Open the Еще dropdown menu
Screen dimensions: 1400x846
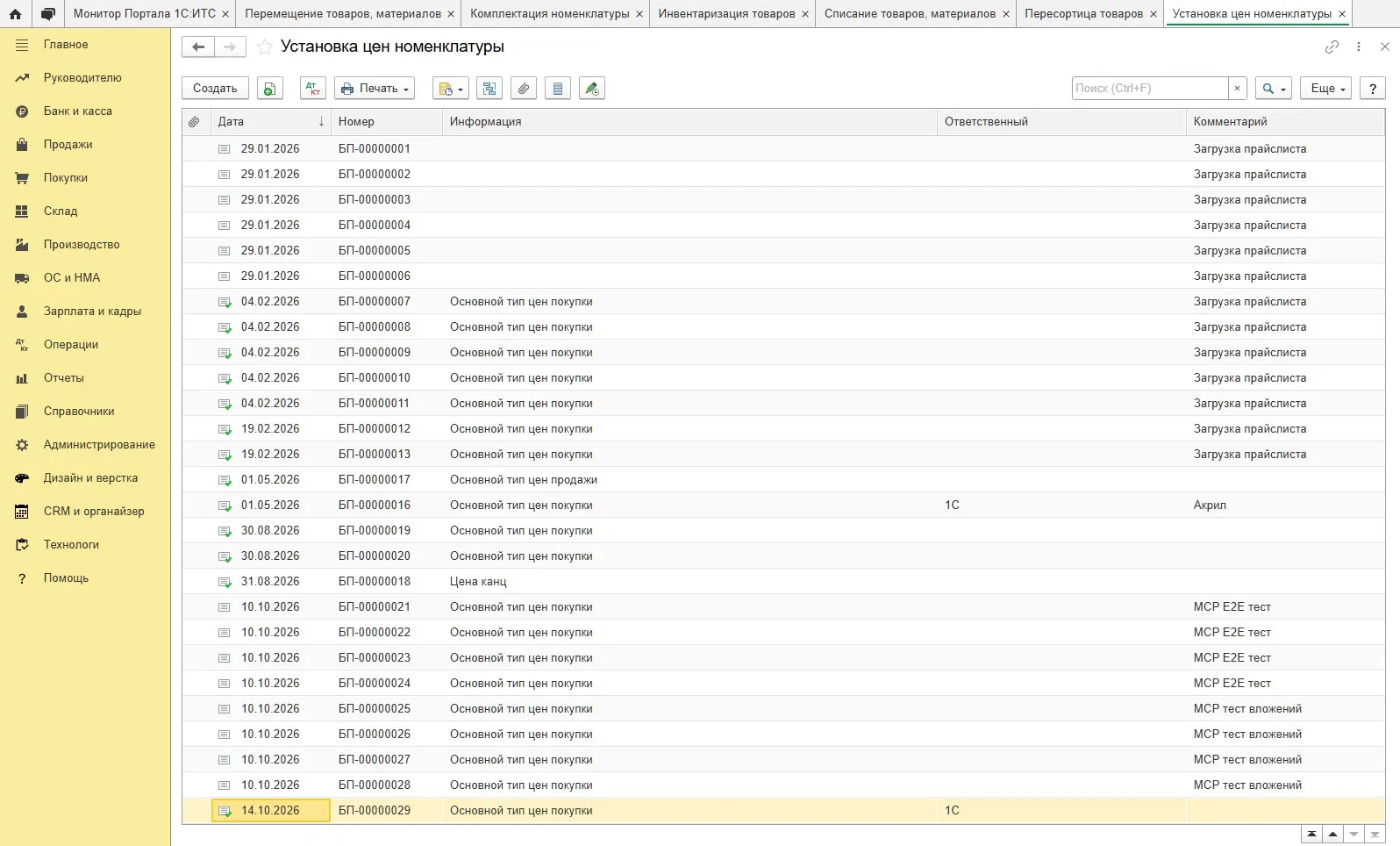(x=1325, y=89)
